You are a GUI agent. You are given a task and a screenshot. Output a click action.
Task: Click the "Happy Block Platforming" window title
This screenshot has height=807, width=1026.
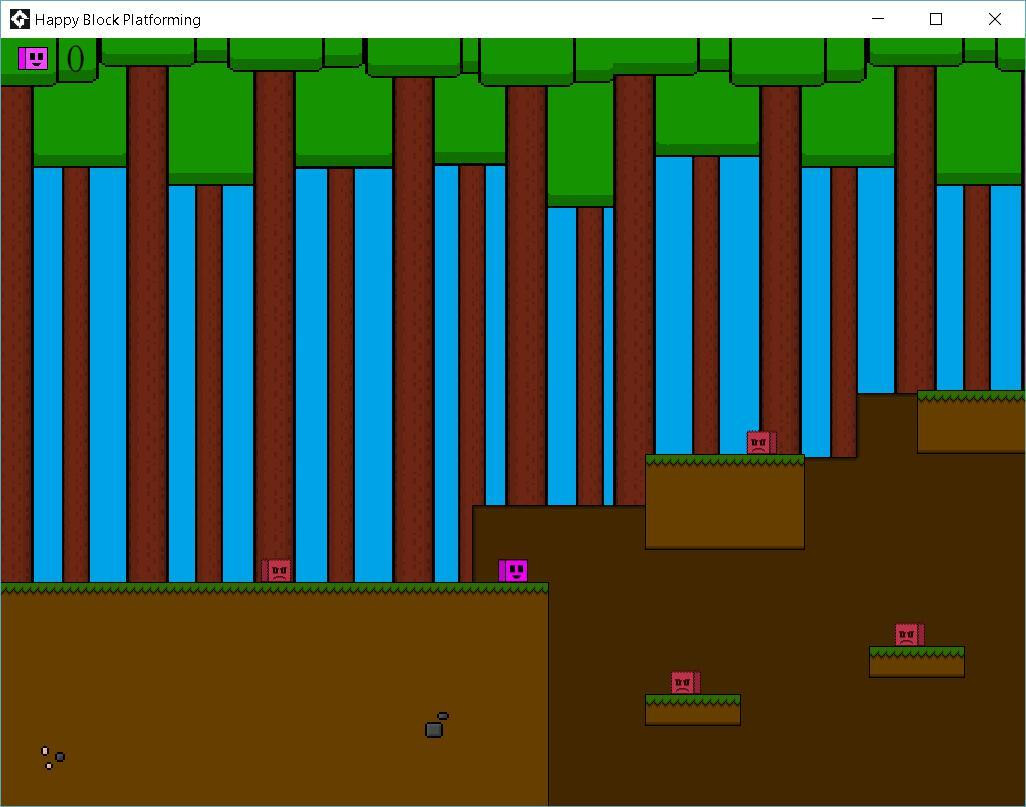(x=118, y=20)
